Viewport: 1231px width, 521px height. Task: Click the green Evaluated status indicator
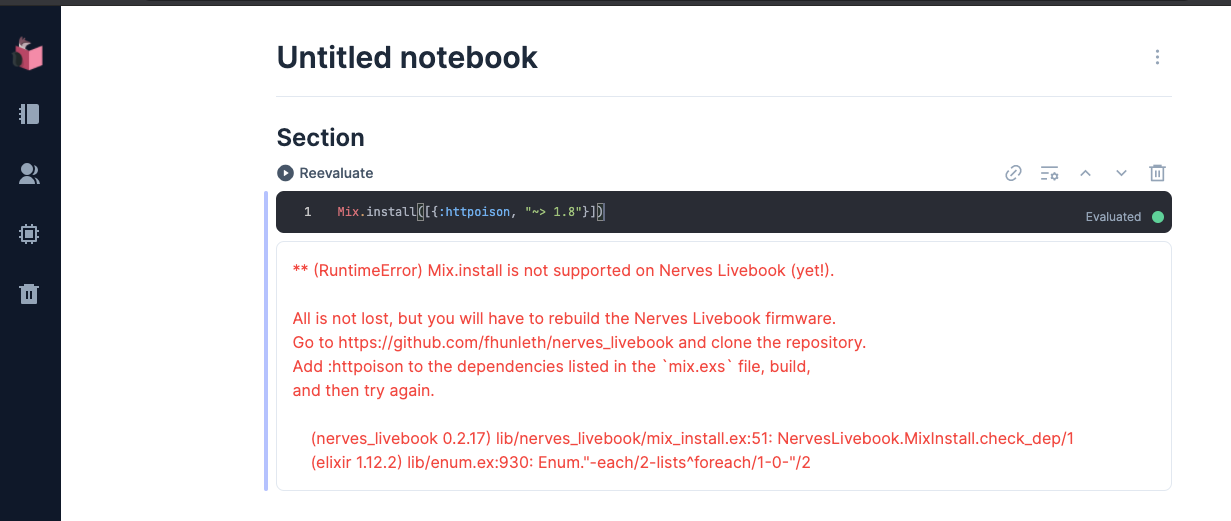tap(1158, 216)
